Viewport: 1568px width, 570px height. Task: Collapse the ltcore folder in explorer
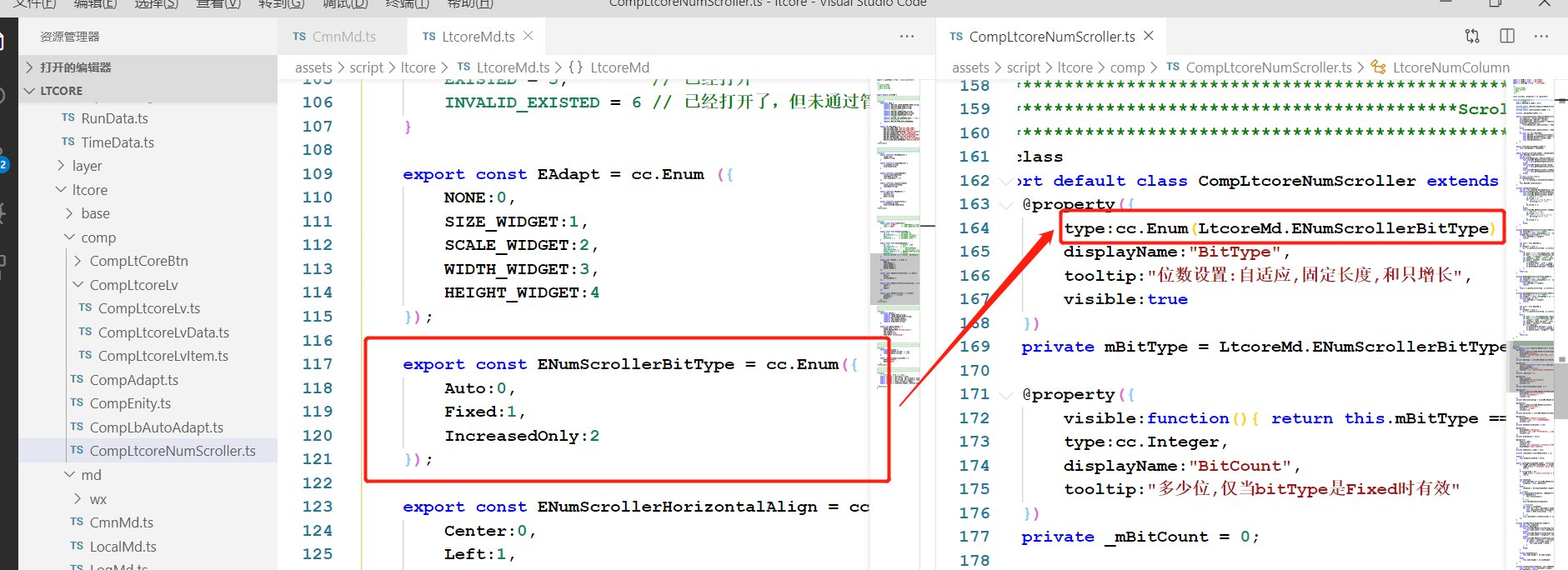pyautogui.click(x=61, y=189)
